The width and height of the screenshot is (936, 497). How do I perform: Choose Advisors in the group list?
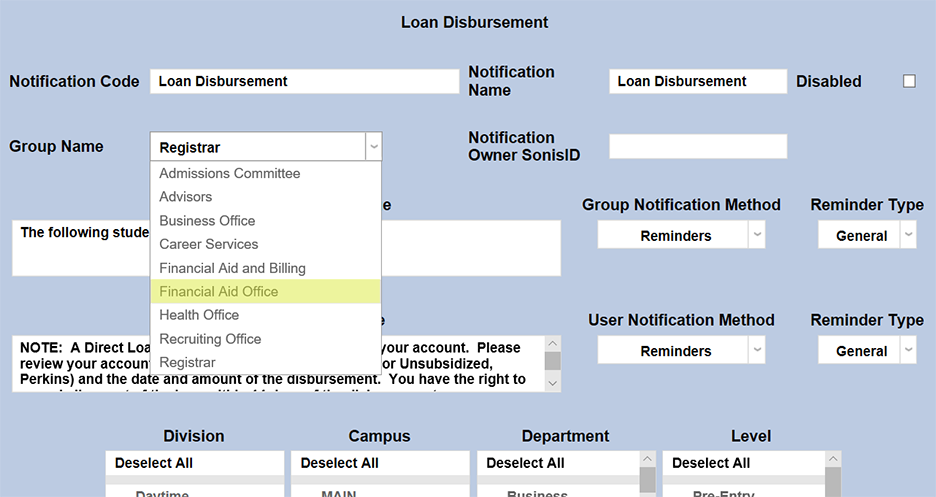(x=266, y=197)
